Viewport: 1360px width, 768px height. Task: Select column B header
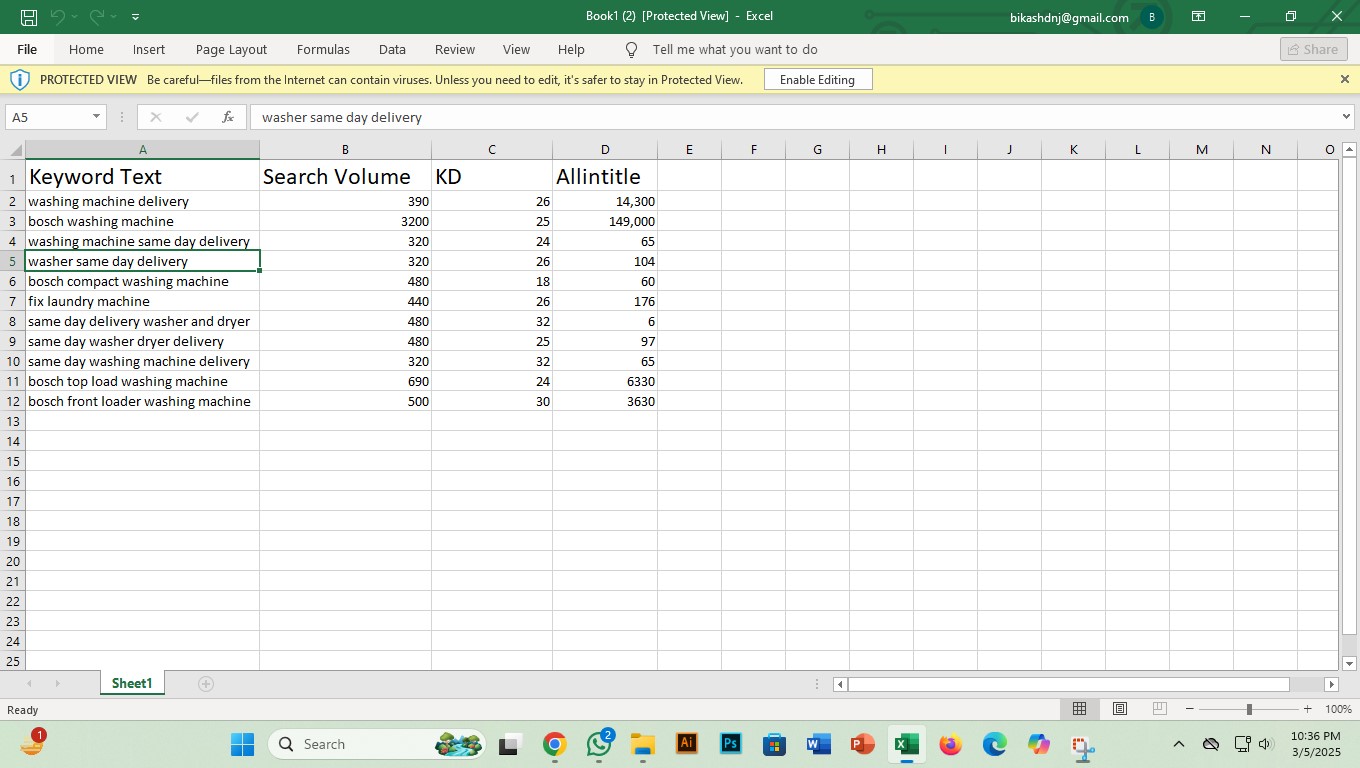point(345,150)
